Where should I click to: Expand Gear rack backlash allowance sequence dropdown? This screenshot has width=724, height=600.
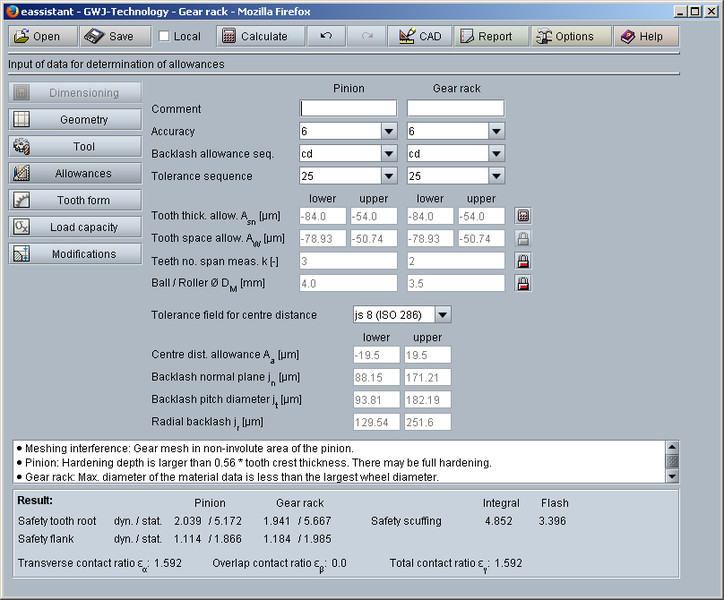[x=496, y=154]
